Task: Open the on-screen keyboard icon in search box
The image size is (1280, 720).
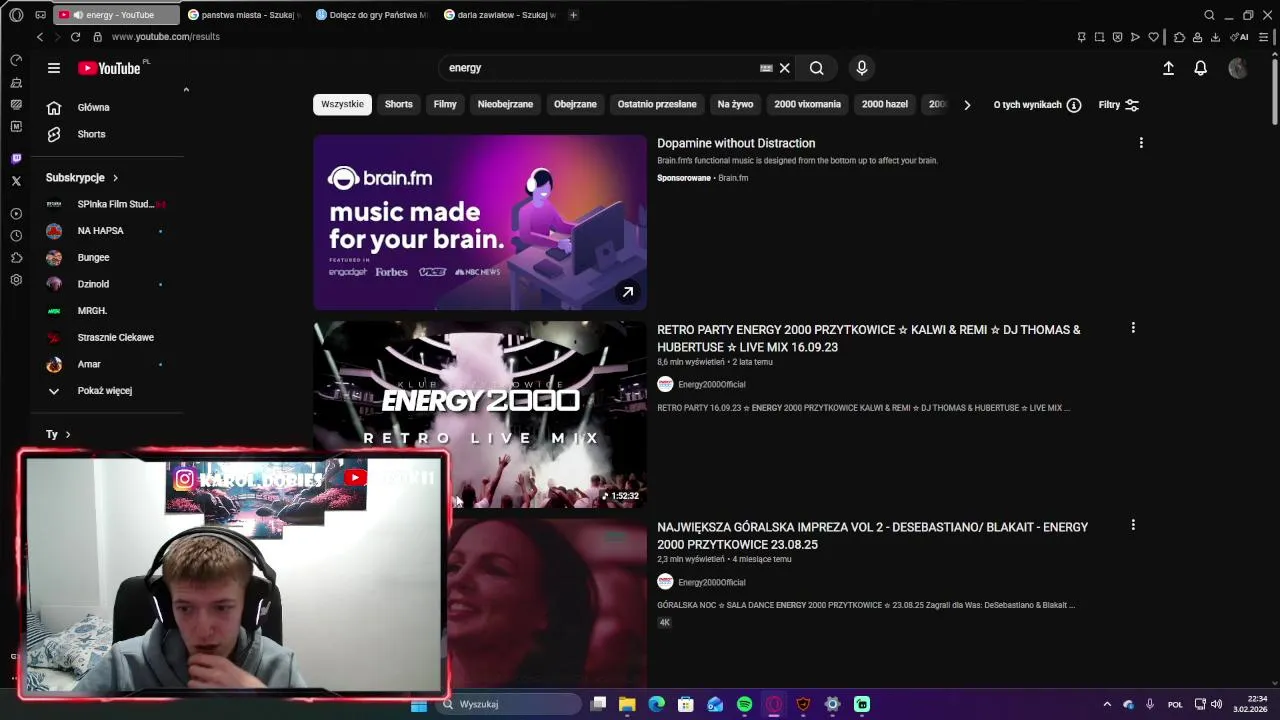Action: pyautogui.click(x=766, y=68)
